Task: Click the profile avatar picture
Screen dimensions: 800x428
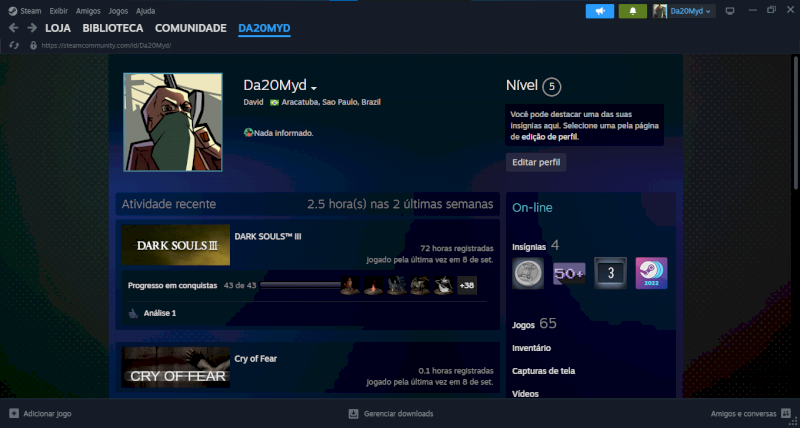Action: point(173,122)
